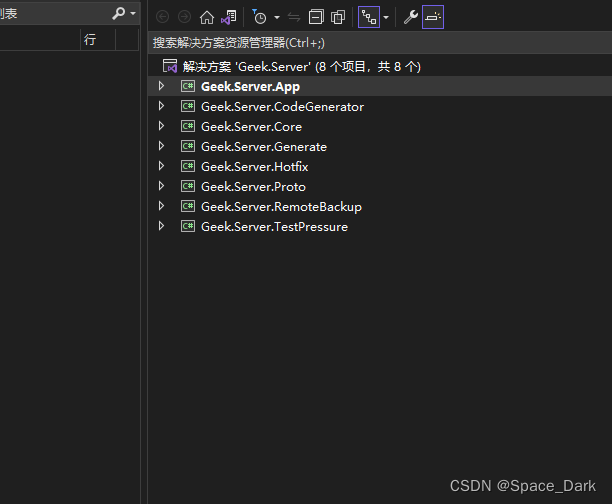This screenshot has width=612, height=504.
Task: Select the Geek.Server.Hotfix project name
Action: [254, 167]
